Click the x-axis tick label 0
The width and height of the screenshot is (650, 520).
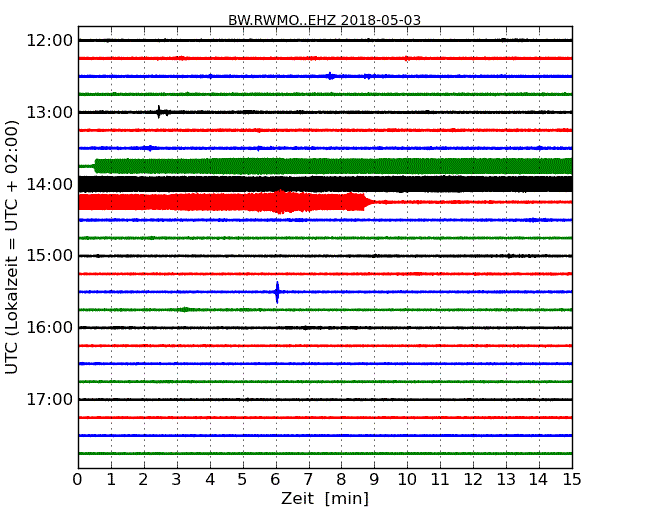pos(78,480)
